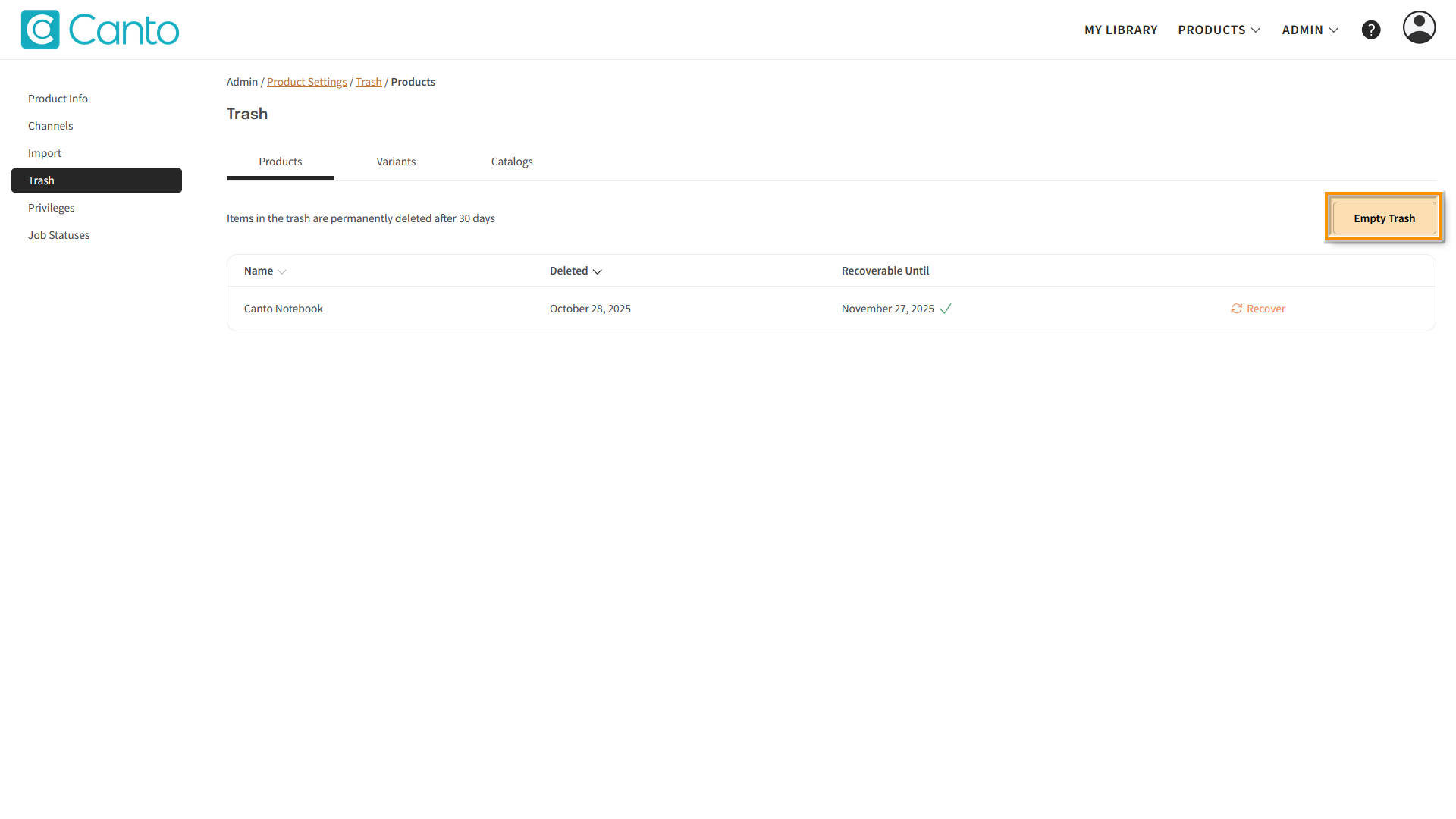Go to My Library

click(1121, 30)
